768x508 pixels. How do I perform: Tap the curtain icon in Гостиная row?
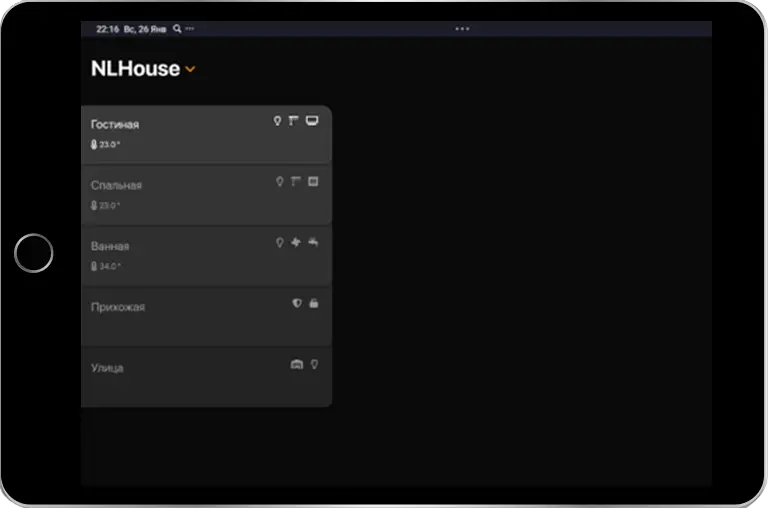294,121
